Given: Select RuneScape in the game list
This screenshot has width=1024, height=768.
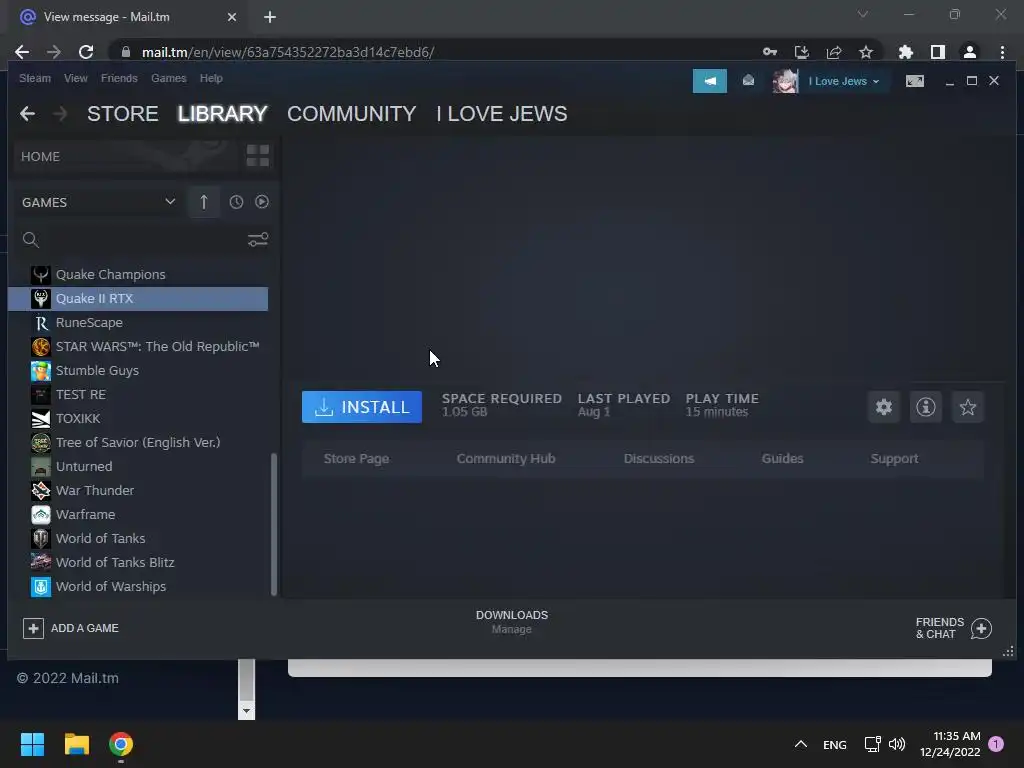Looking at the screenshot, I should pos(138,323).
